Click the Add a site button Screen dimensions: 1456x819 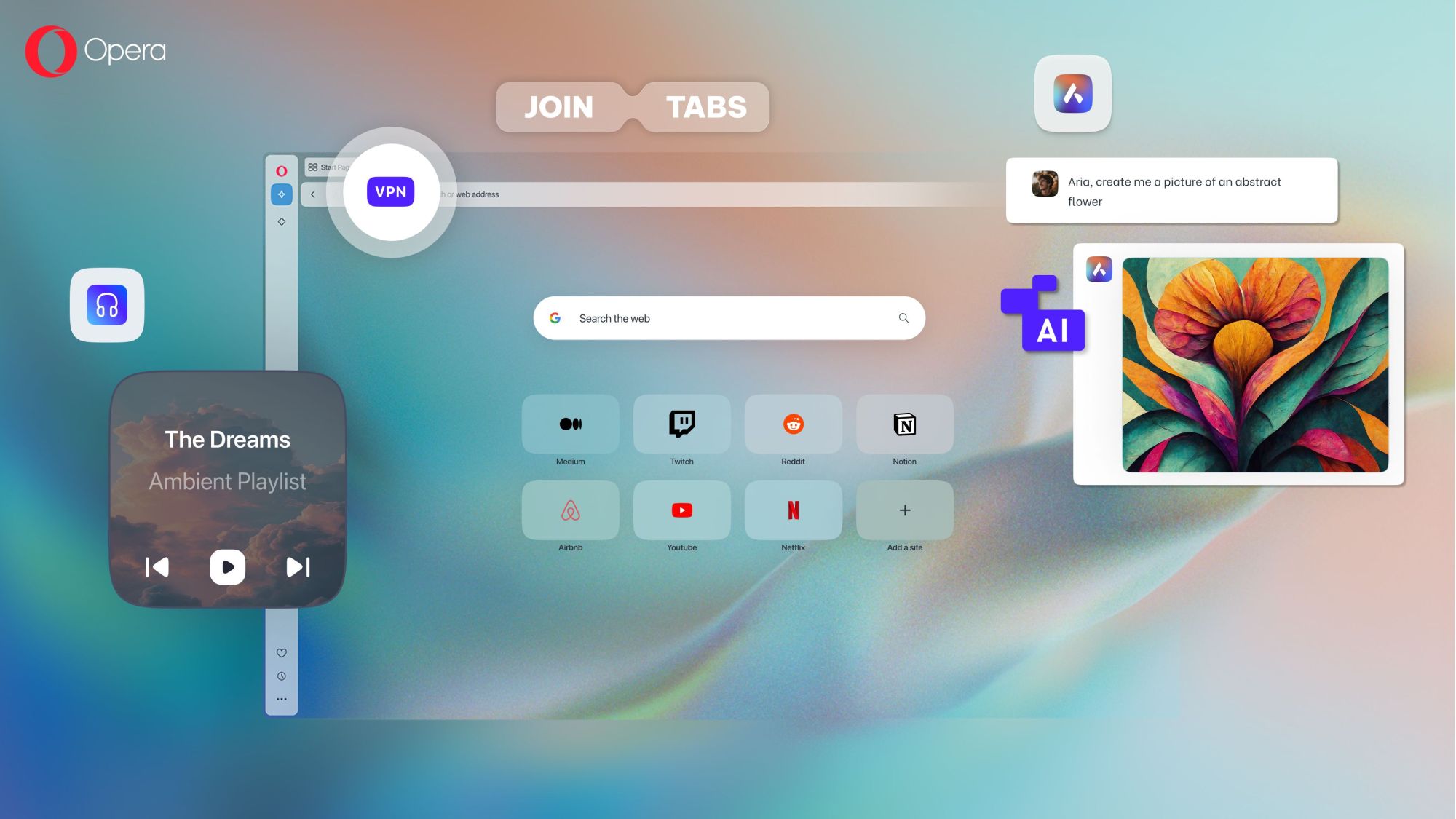tap(904, 510)
